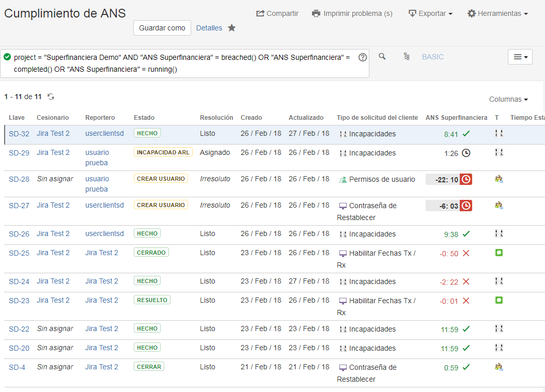The image size is (545, 392).
Task: Click the red breached clock icon for SD-28
Action: [466, 179]
